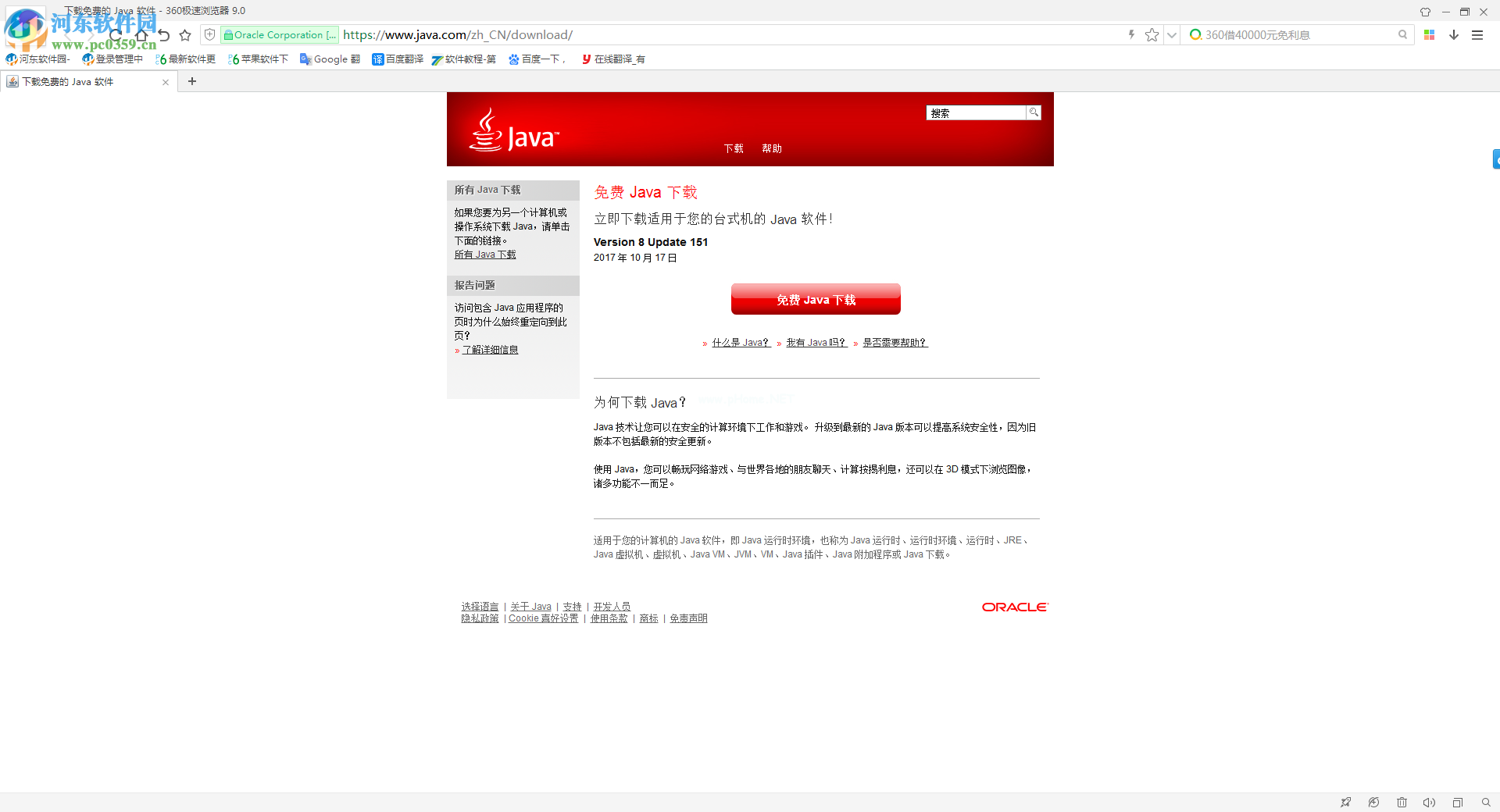Click the 免费 Java 下载 red button
Image resolution: width=1500 pixels, height=812 pixels.
[815, 299]
